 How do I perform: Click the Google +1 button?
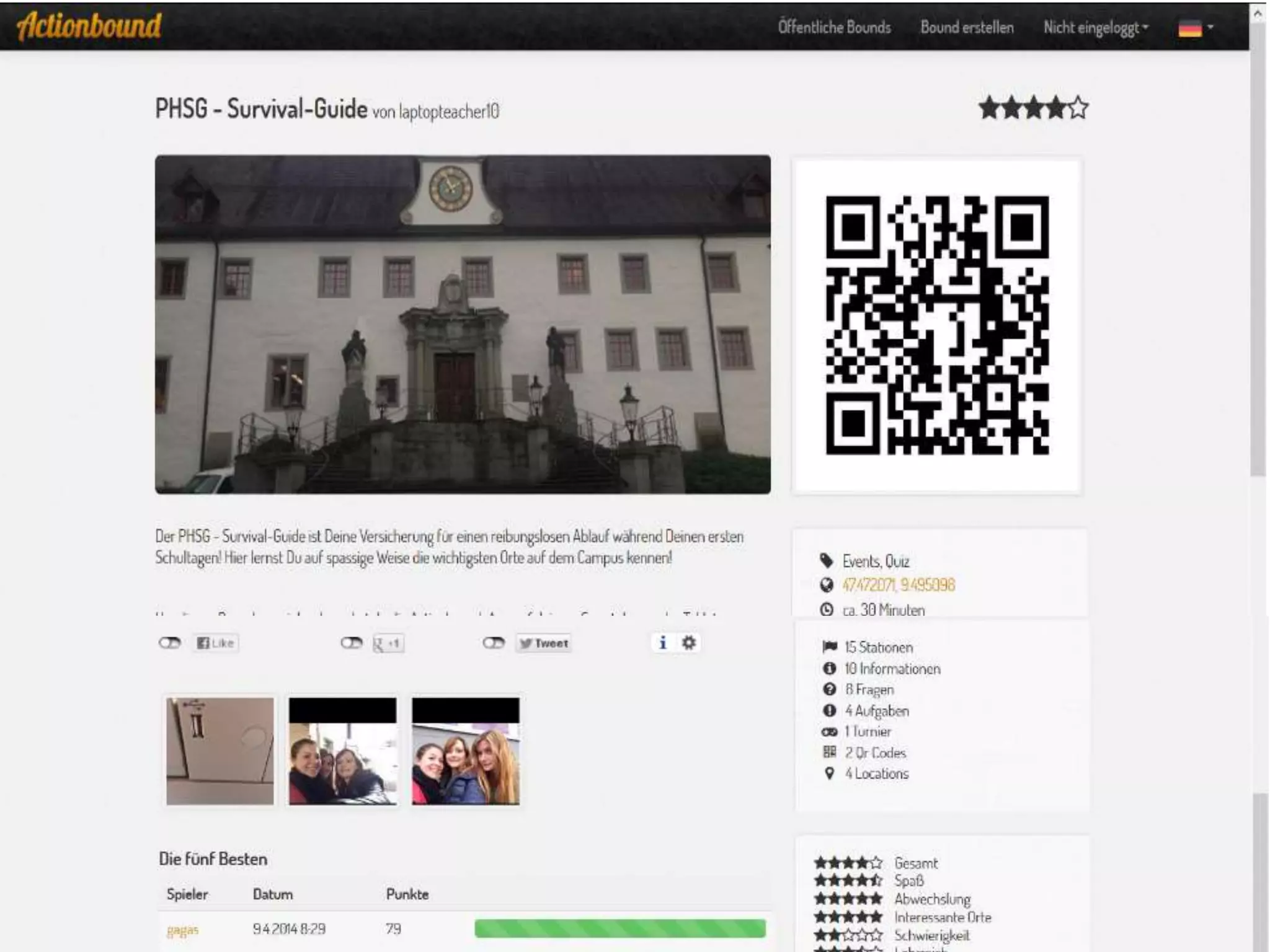pyautogui.click(x=388, y=643)
